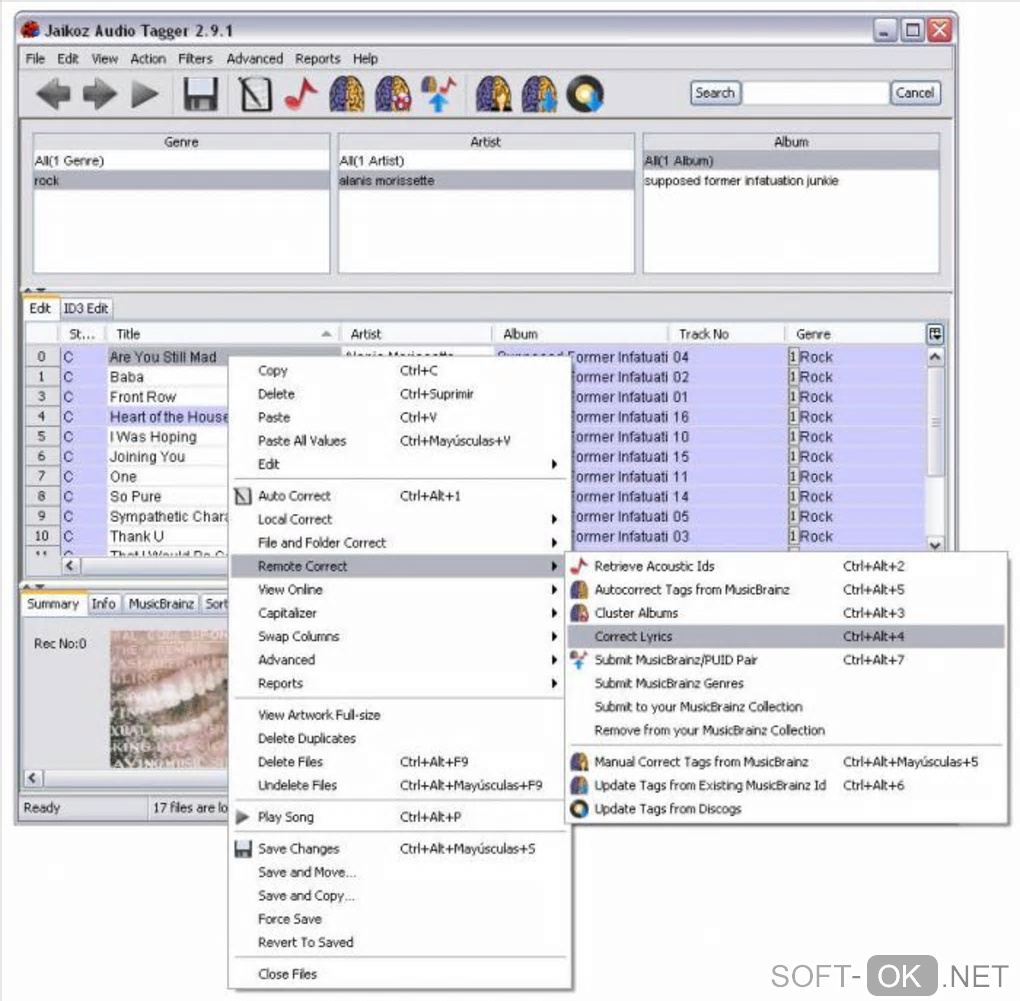Open the Info tab
1020x1001 pixels.
103,604
